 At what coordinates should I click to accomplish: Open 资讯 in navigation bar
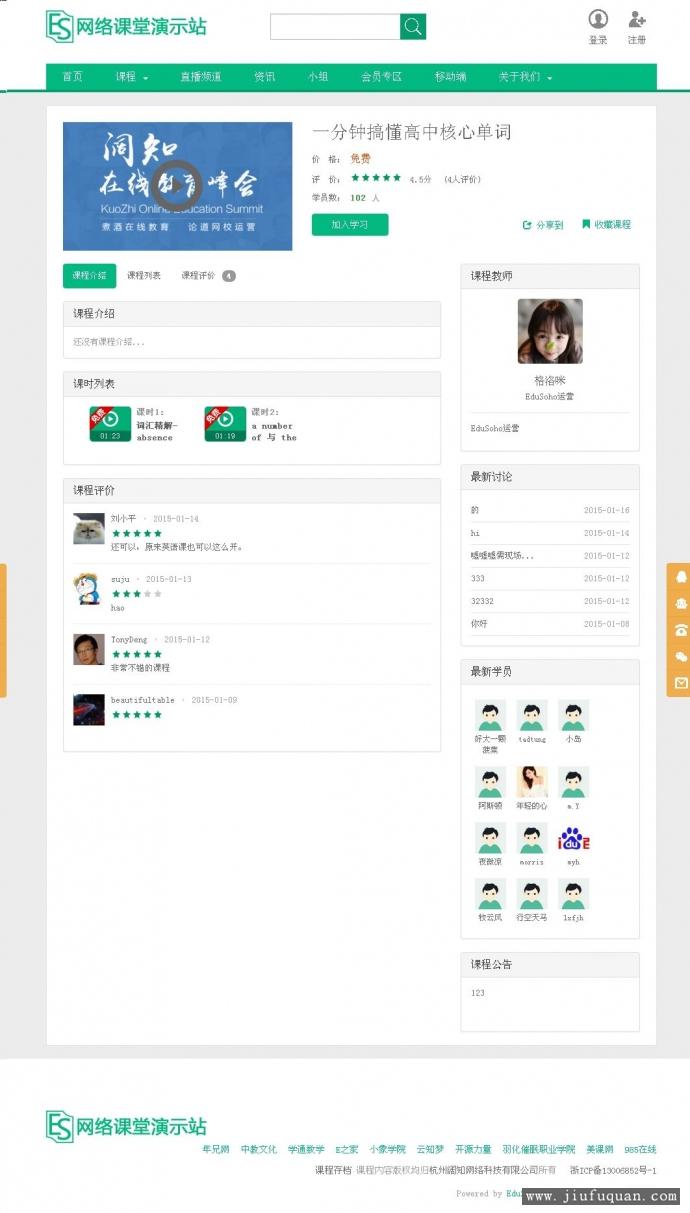tap(264, 77)
